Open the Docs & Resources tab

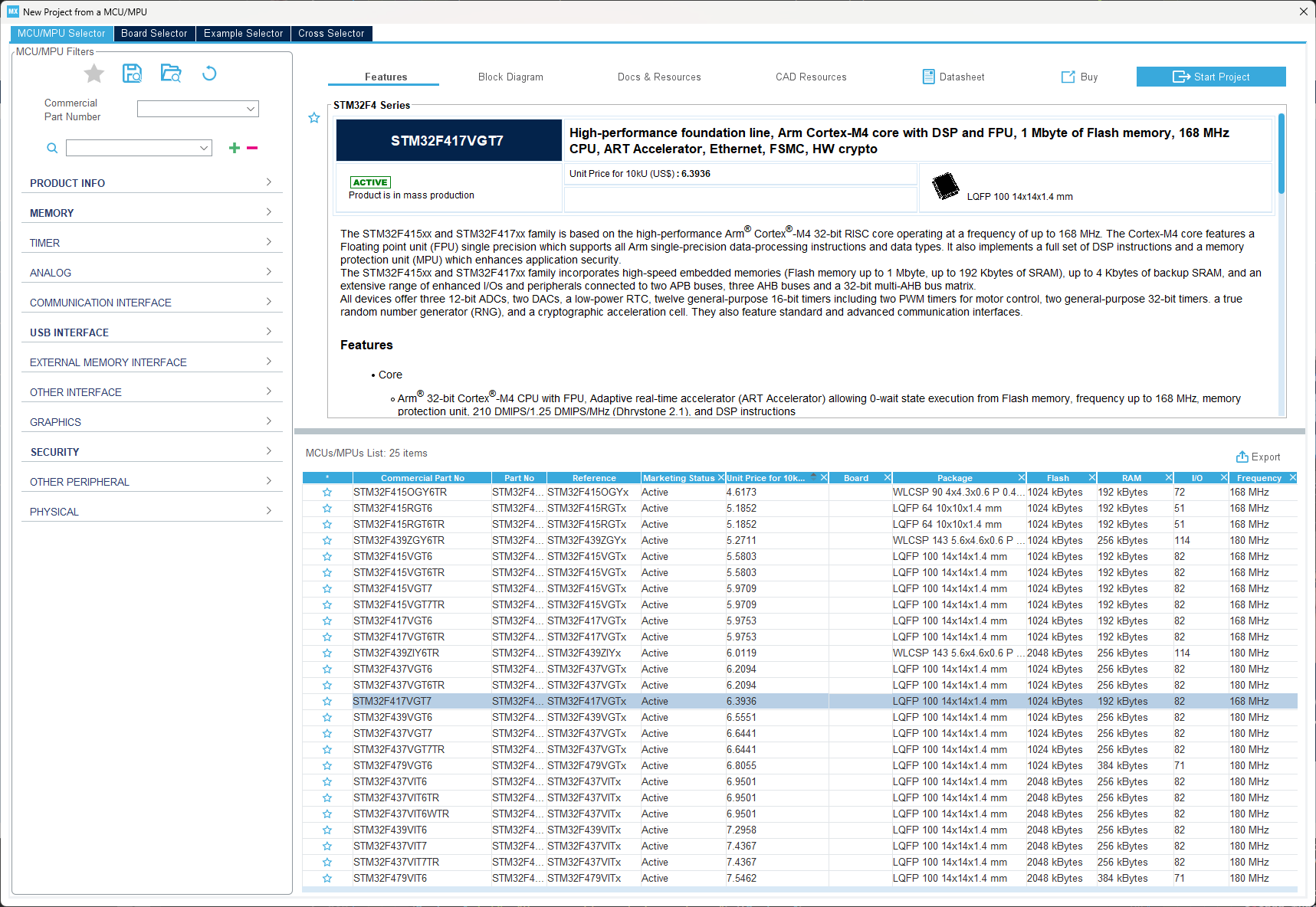pyautogui.click(x=659, y=77)
